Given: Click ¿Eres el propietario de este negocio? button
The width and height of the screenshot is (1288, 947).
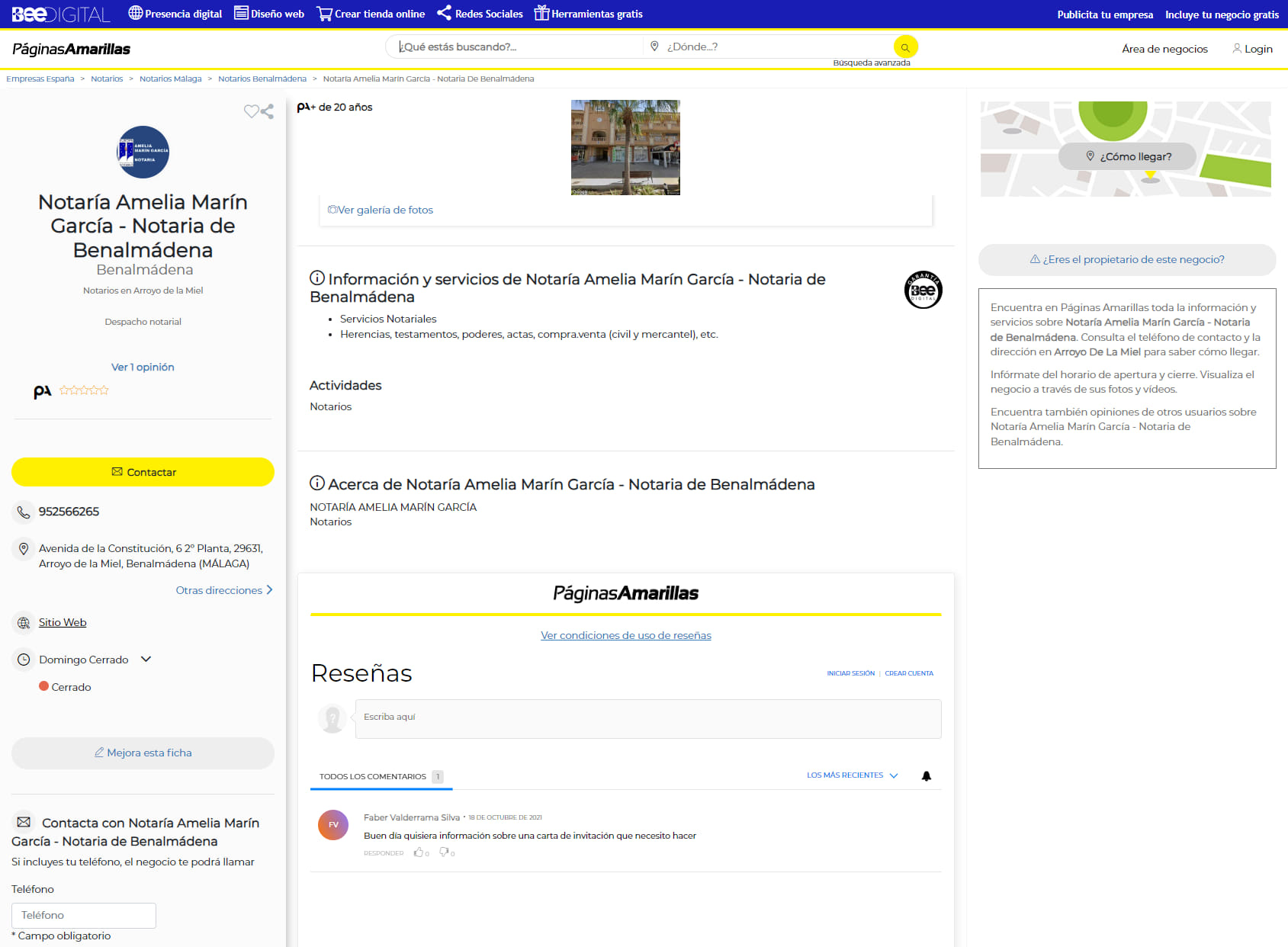Looking at the screenshot, I should tap(1127, 260).
